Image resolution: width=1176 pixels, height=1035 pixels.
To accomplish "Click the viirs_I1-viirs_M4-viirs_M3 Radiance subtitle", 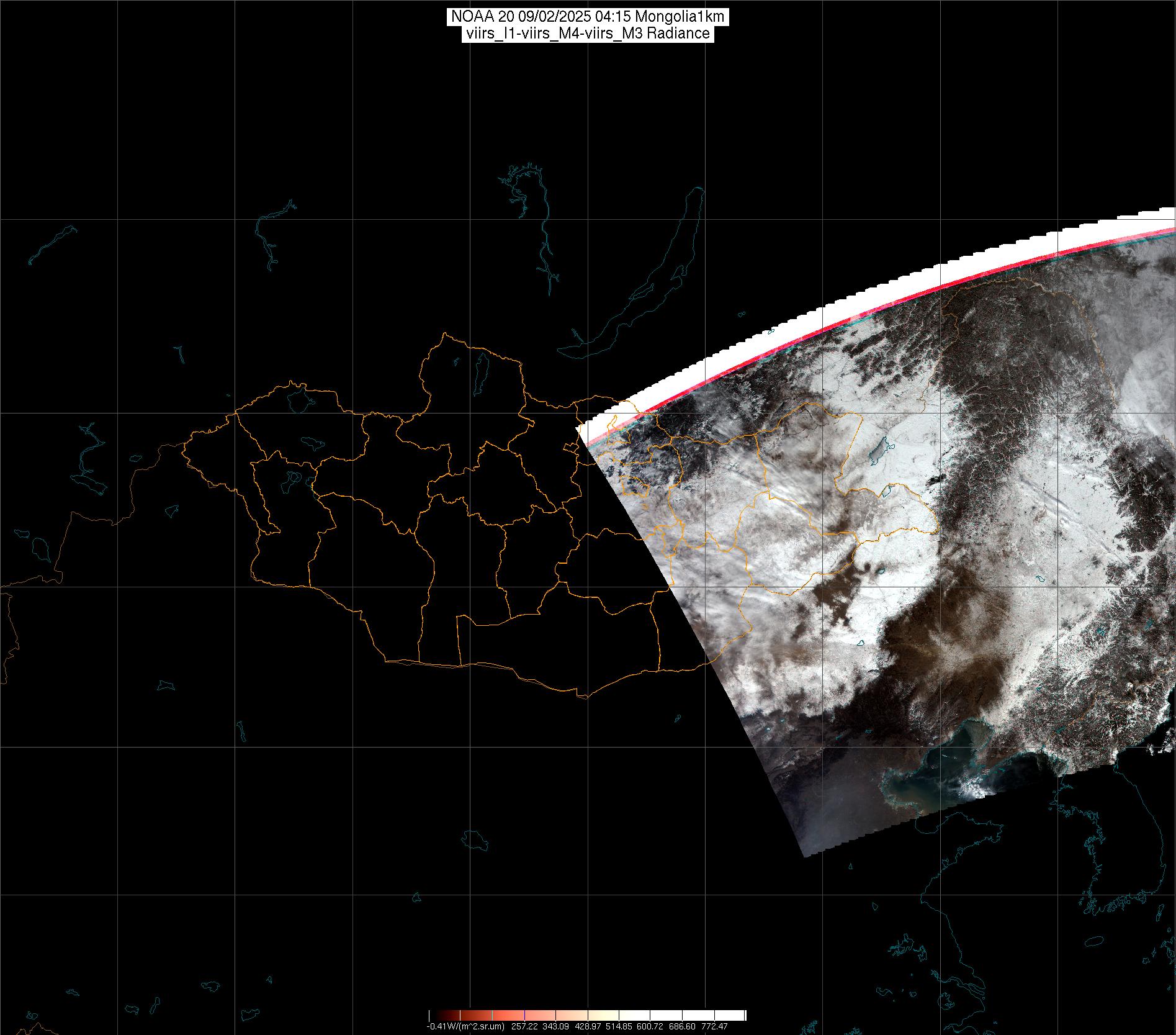I will click(x=587, y=34).
